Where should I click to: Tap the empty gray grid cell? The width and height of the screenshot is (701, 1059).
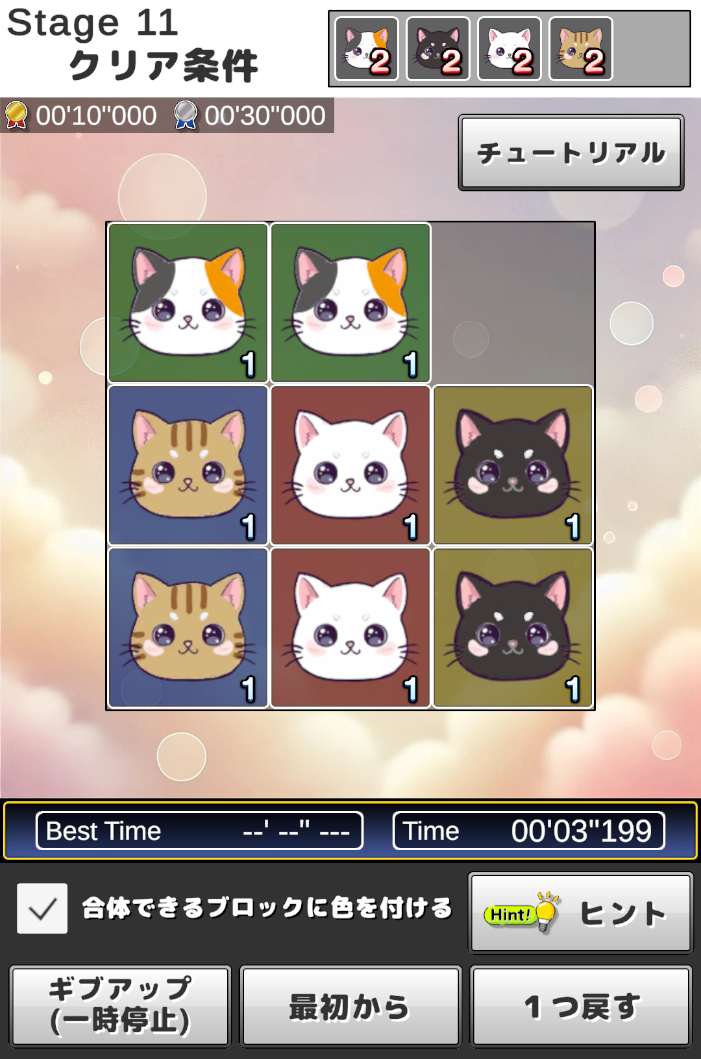coord(513,303)
